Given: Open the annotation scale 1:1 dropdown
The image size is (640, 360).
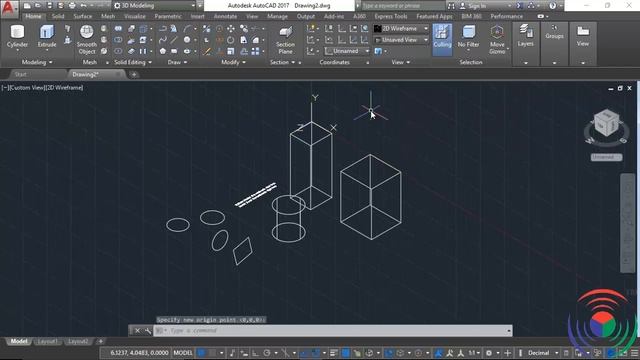Looking at the screenshot, I should (474, 353).
